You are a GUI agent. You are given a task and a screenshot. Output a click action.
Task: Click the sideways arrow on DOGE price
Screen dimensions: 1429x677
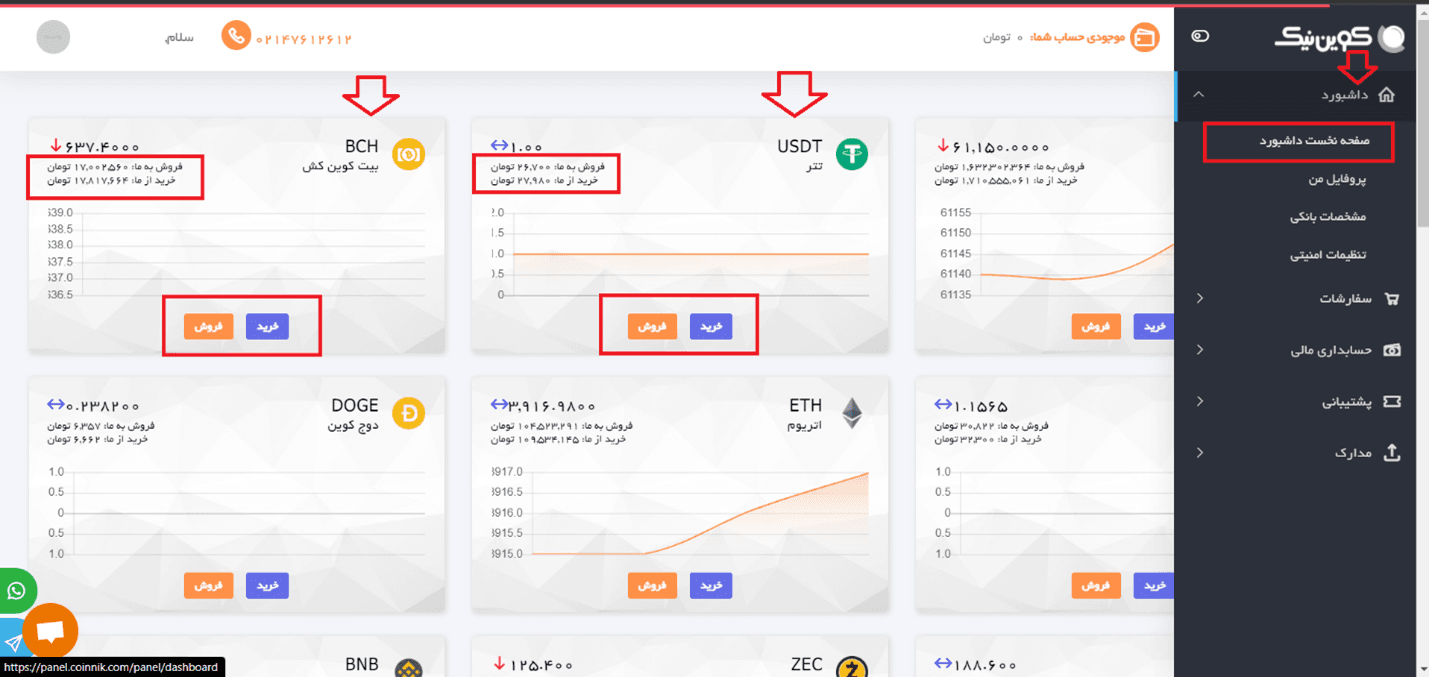click(x=56, y=405)
